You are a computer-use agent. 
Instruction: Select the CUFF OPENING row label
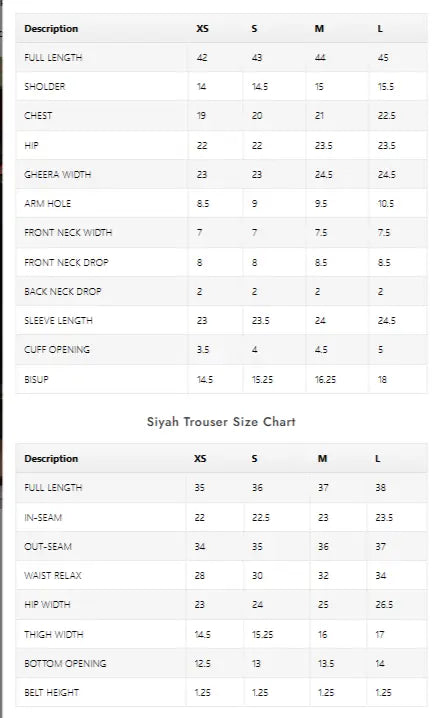pos(57,349)
